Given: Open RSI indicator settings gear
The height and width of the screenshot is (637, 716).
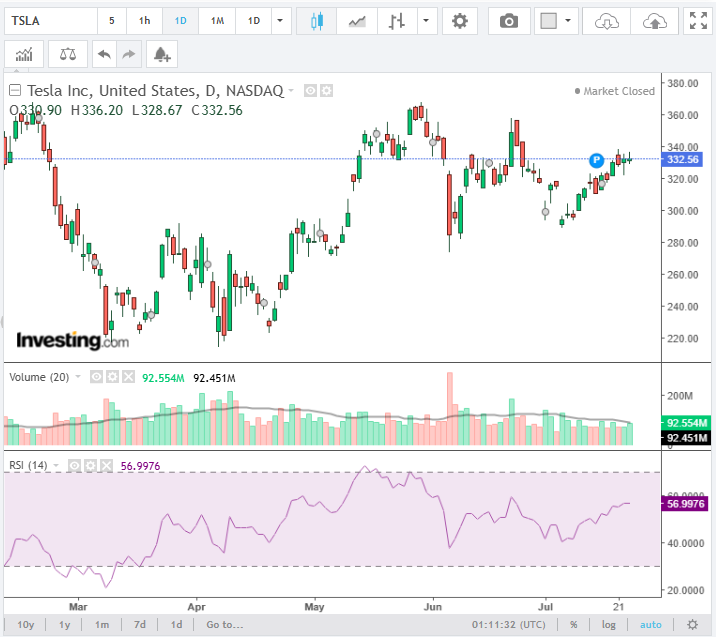Looking at the screenshot, I should tap(90, 466).
